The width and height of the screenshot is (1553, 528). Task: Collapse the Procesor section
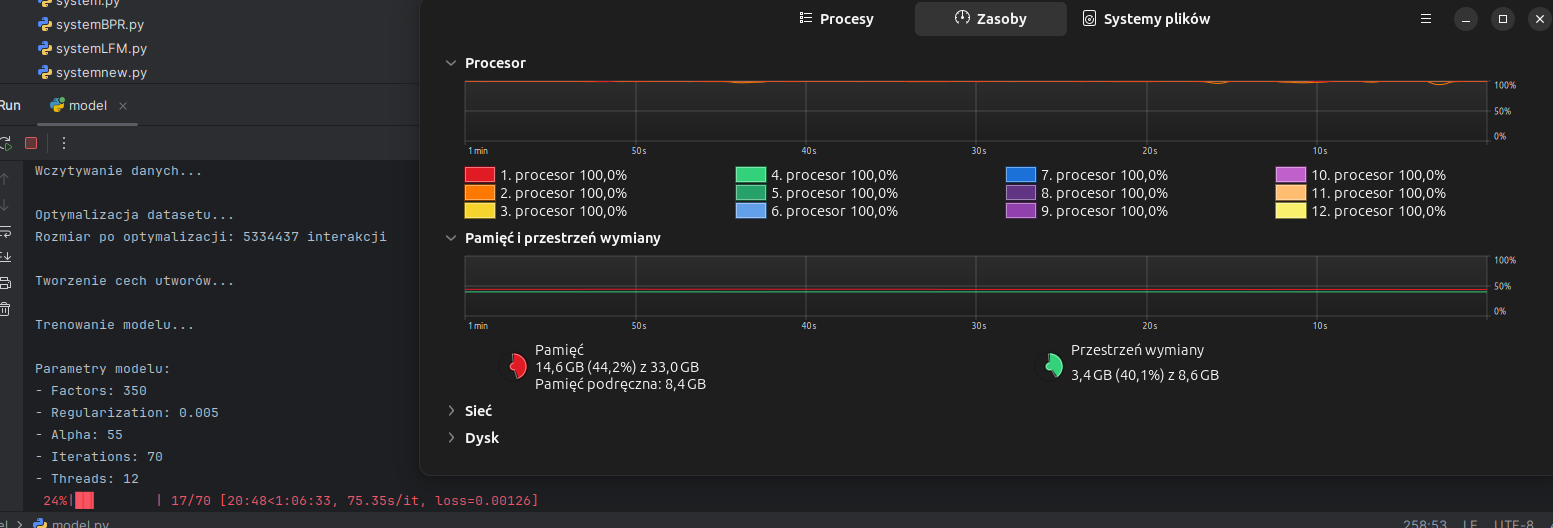pos(451,63)
